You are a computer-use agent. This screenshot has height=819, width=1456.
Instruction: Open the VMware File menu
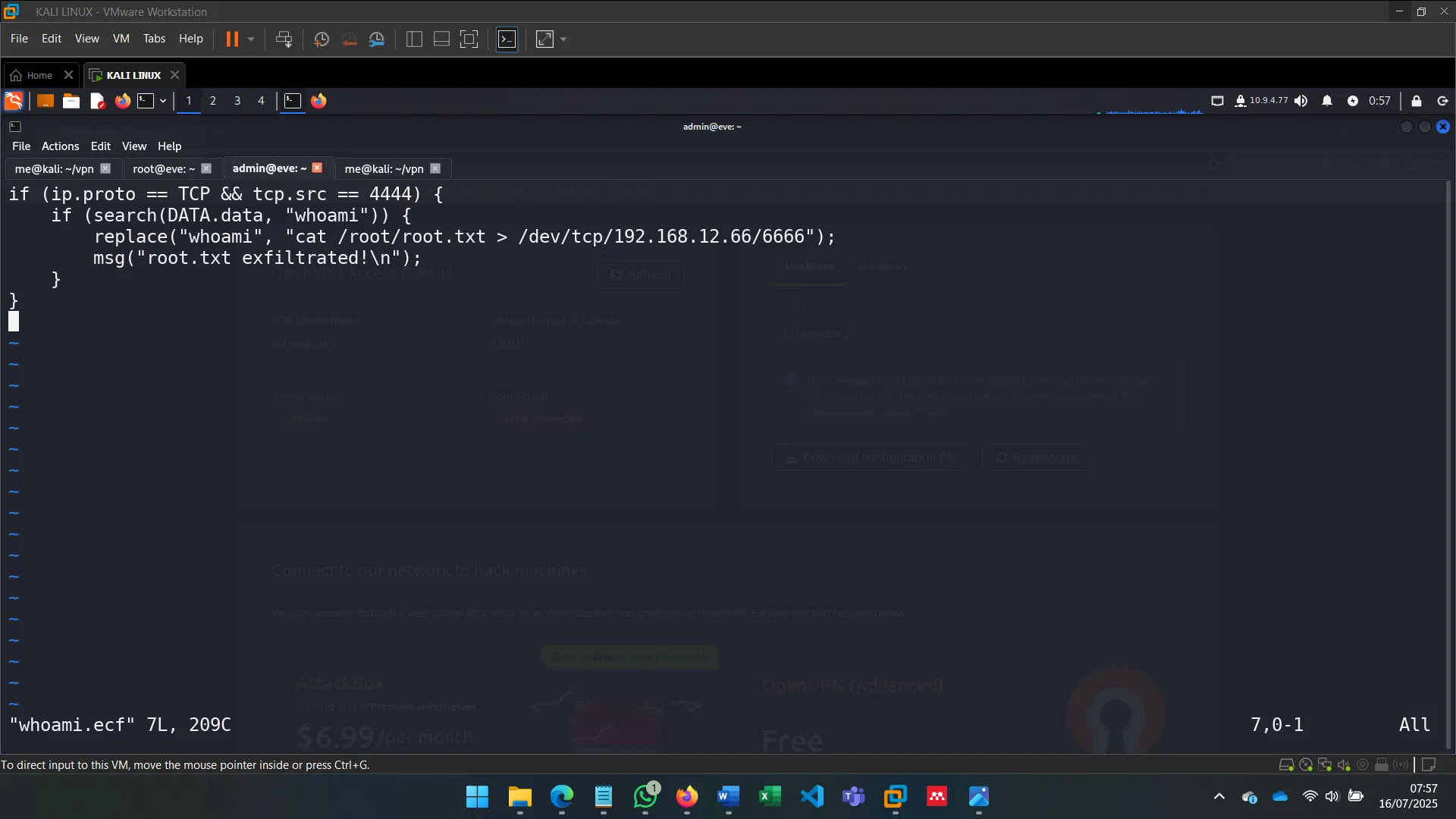pos(19,38)
